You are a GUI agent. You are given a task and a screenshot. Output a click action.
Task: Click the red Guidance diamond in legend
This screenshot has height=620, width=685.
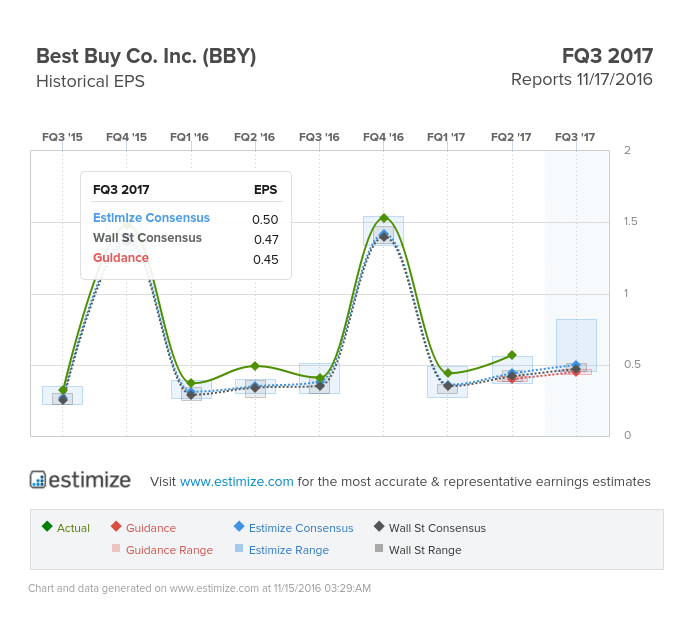point(116,526)
